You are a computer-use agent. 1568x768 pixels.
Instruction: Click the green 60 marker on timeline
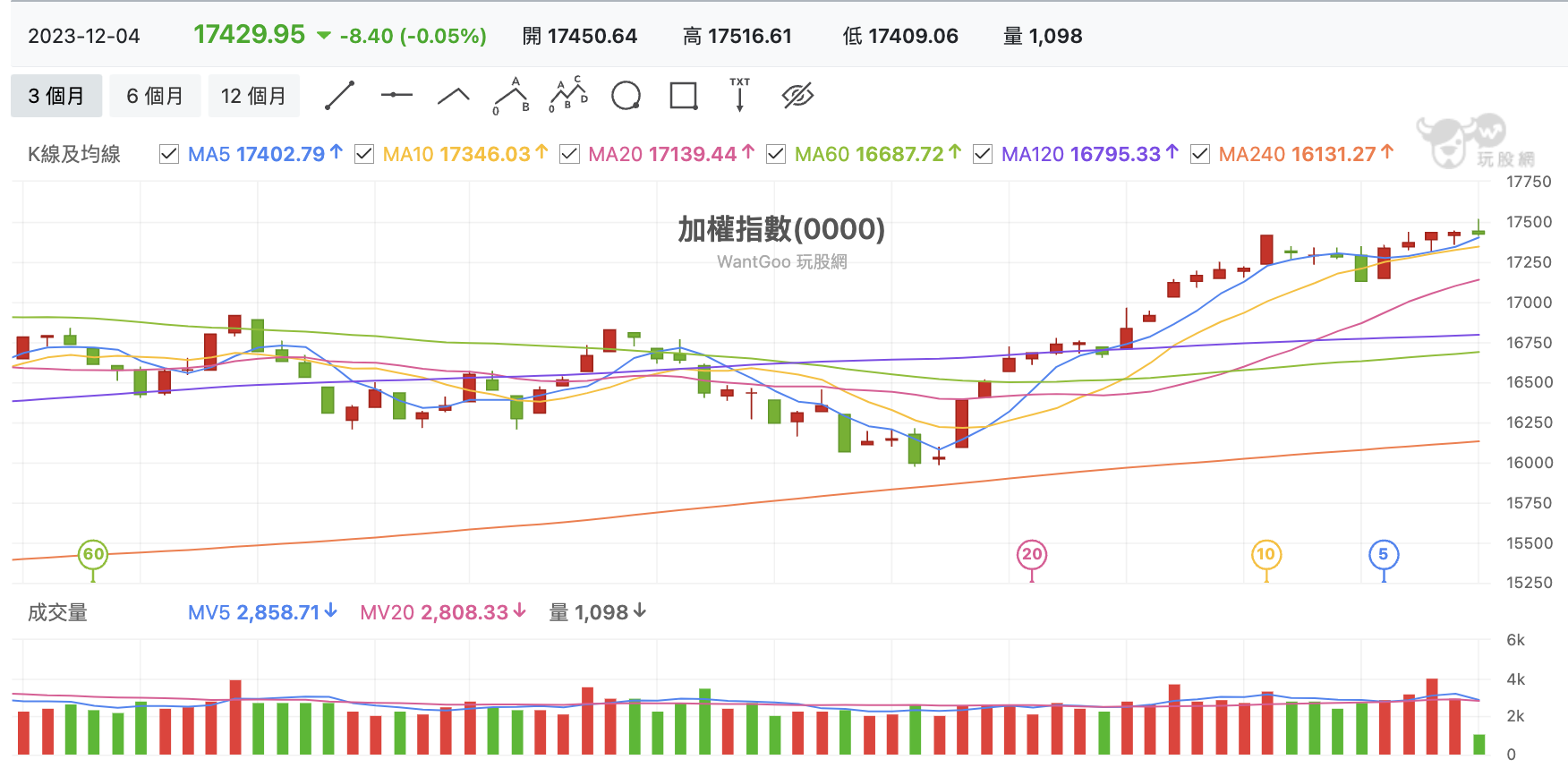tap(93, 554)
